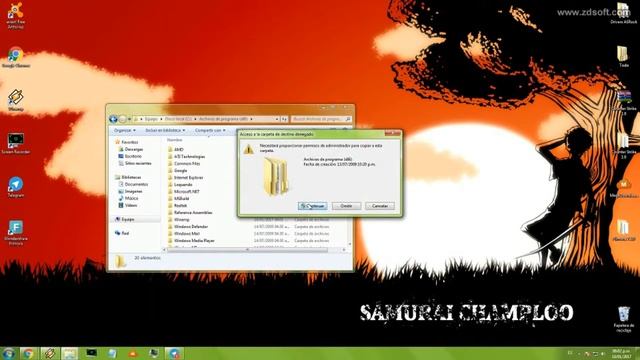Open the avast Free Antivirus desktop icon
Viewport: 640px width, 360px height.
click(16, 15)
